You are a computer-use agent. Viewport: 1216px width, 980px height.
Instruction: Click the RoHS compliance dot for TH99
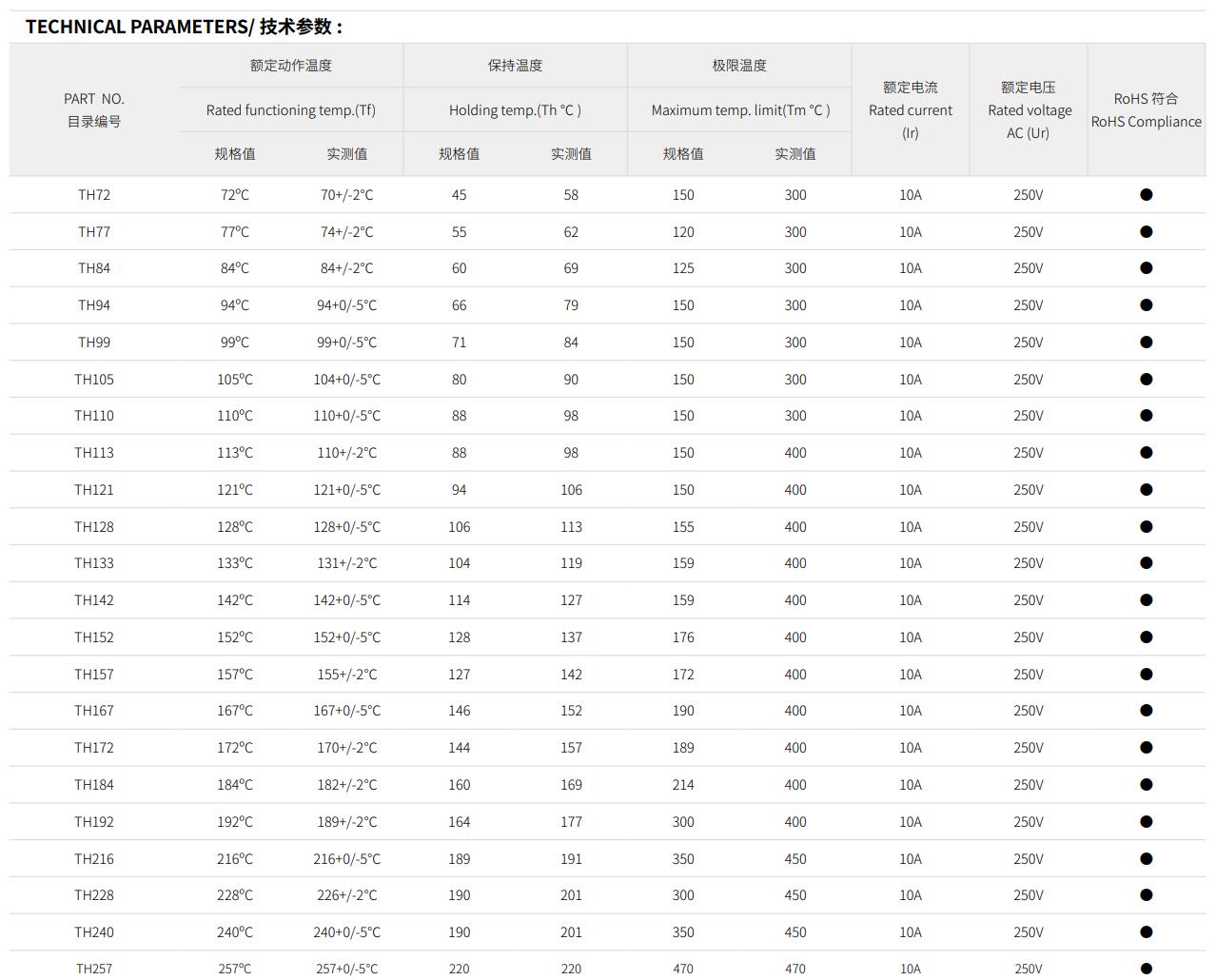1146,343
